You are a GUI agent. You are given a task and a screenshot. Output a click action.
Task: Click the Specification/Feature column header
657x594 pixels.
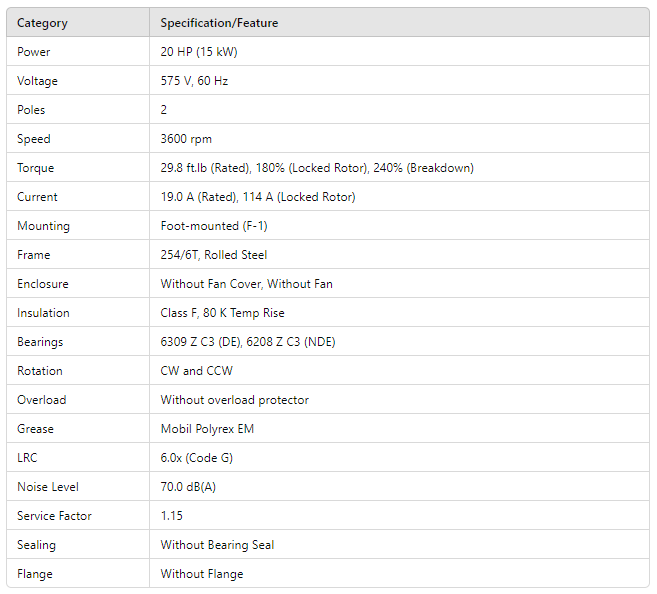point(219,22)
